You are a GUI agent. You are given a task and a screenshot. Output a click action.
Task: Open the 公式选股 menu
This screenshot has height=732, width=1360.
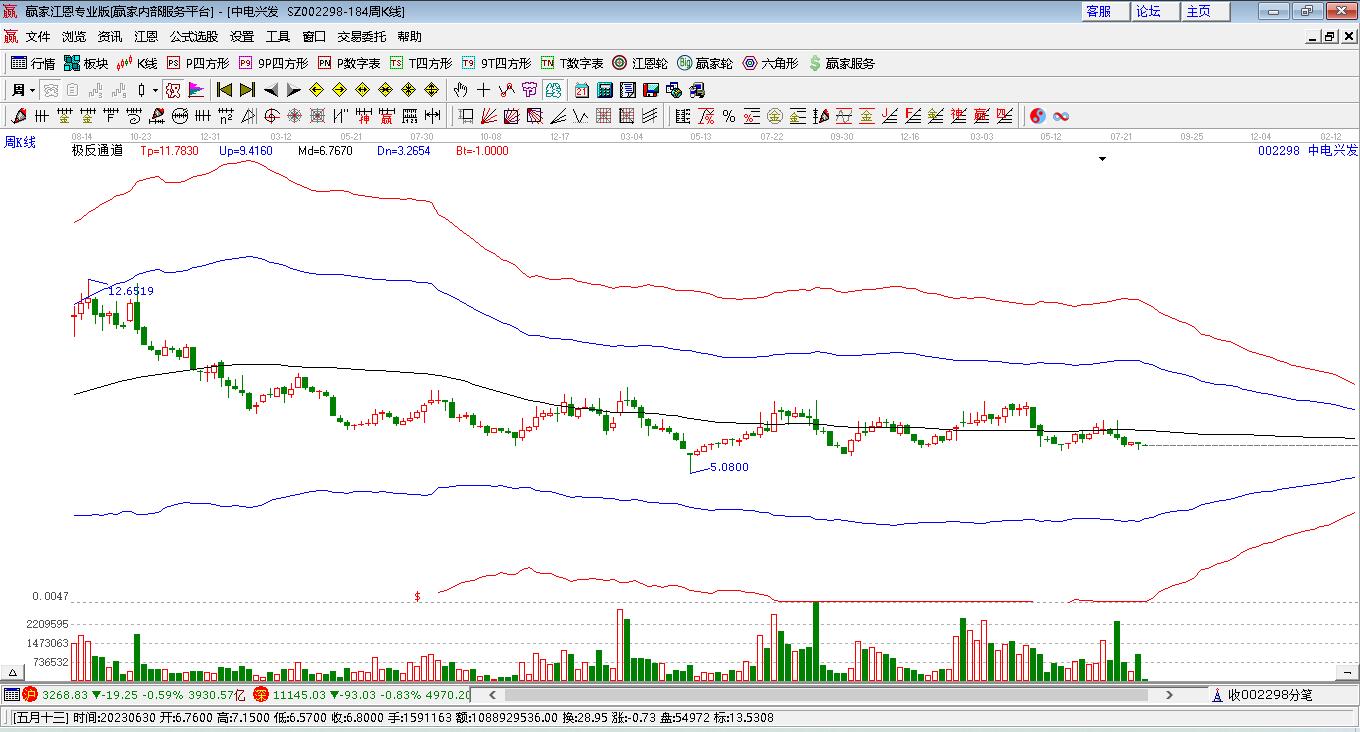[x=193, y=37]
